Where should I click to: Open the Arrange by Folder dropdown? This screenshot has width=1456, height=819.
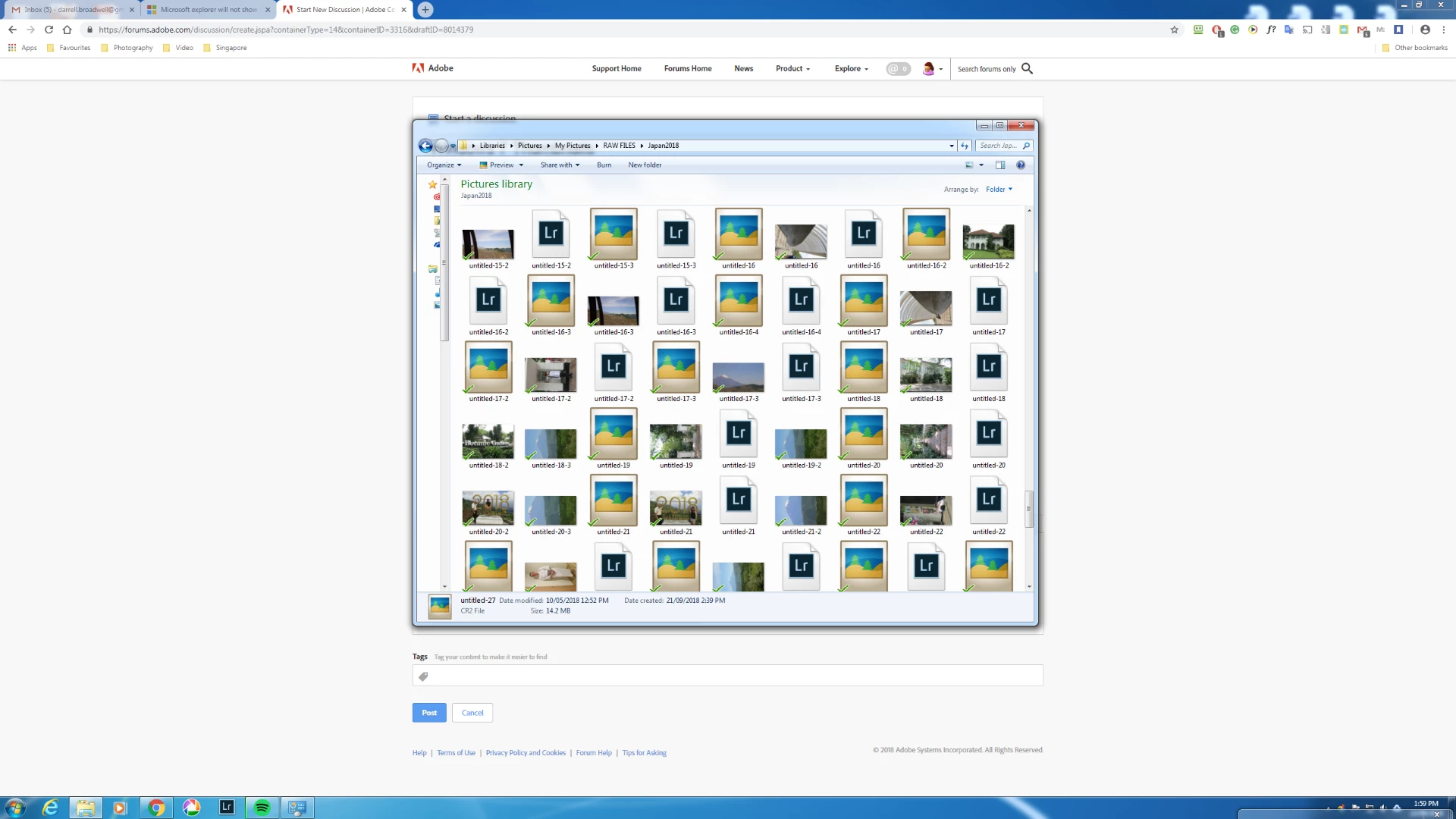(999, 190)
